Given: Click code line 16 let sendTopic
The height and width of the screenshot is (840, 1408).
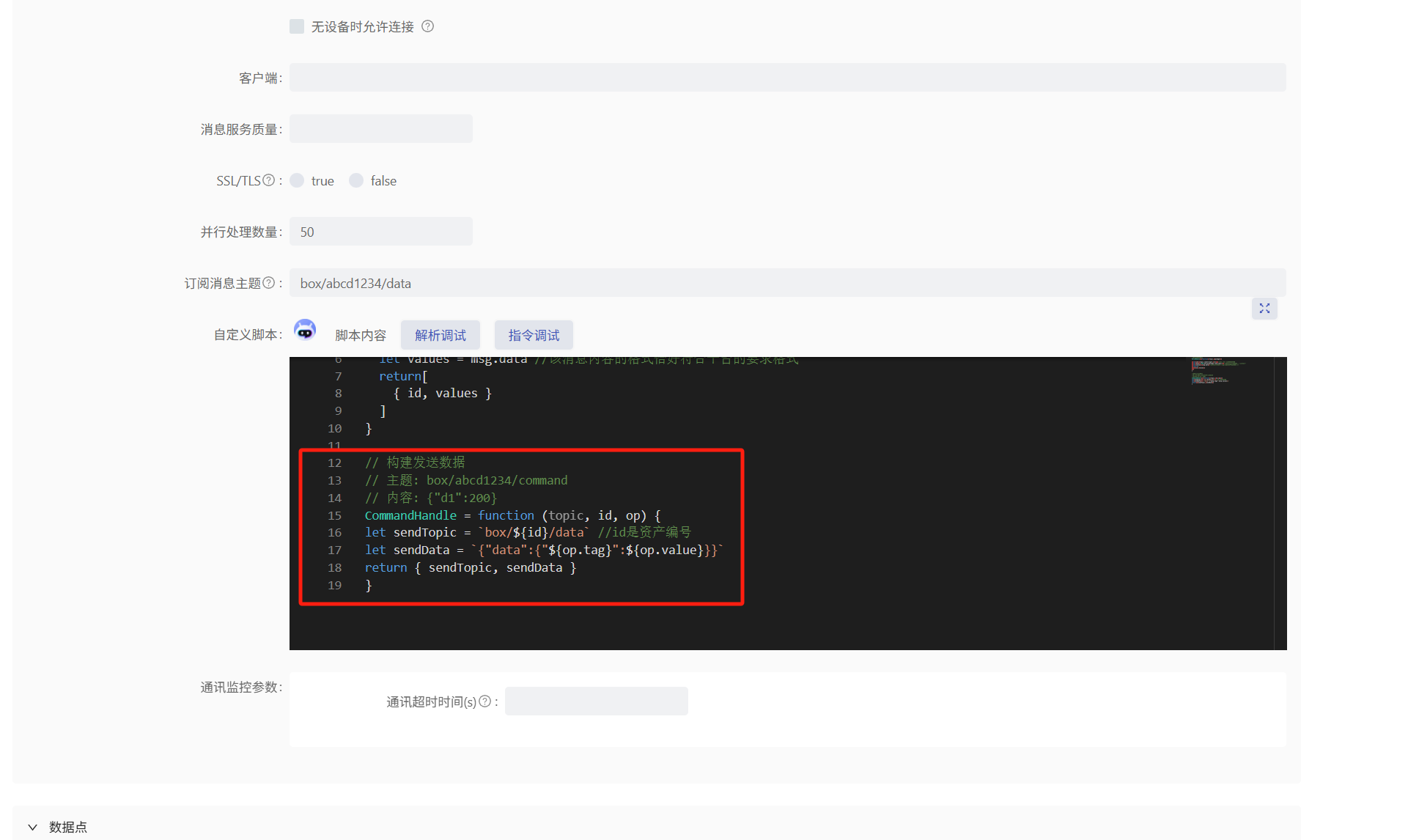Looking at the screenshot, I should pyautogui.click(x=528, y=532).
